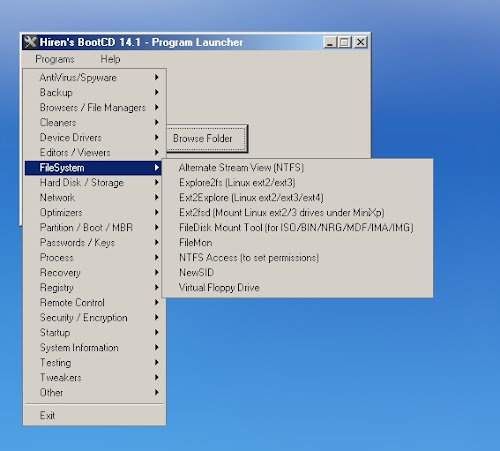Open Passwords / Keys submenu
Screen dimensions: 500x451
pyautogui.click(x=93, y=242)
